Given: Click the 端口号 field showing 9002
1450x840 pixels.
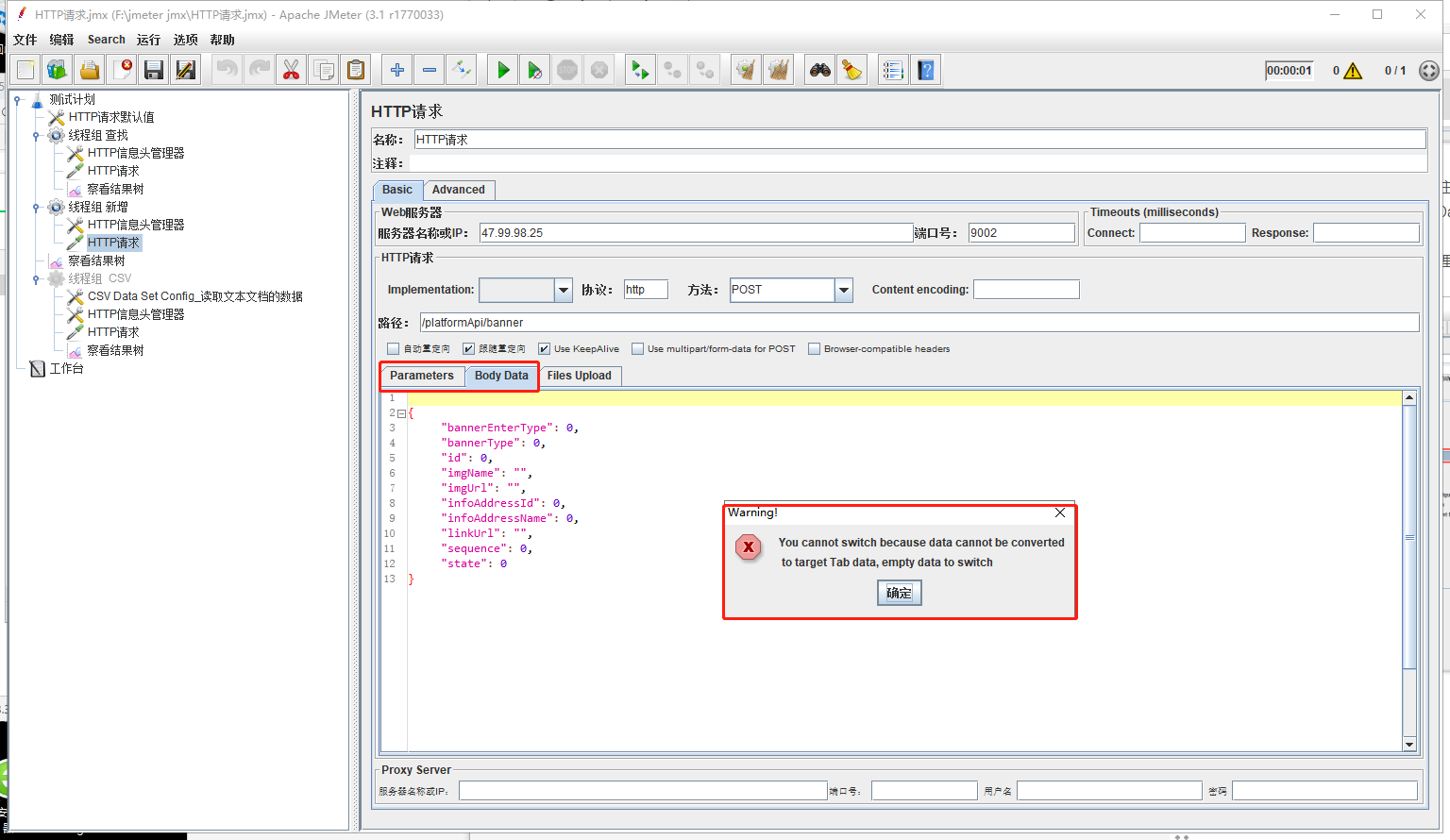Looking at the screenshot, I should coord(1021,233).
